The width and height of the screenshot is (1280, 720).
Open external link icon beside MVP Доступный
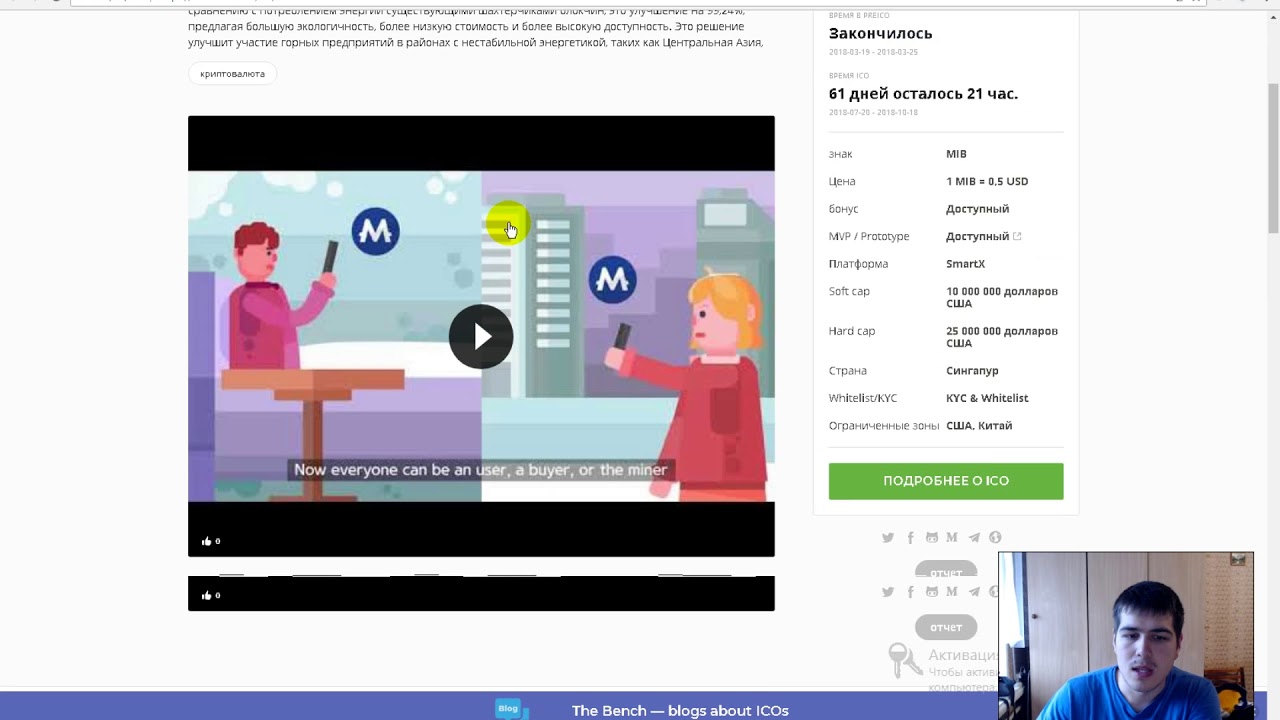click(1017, 237)
